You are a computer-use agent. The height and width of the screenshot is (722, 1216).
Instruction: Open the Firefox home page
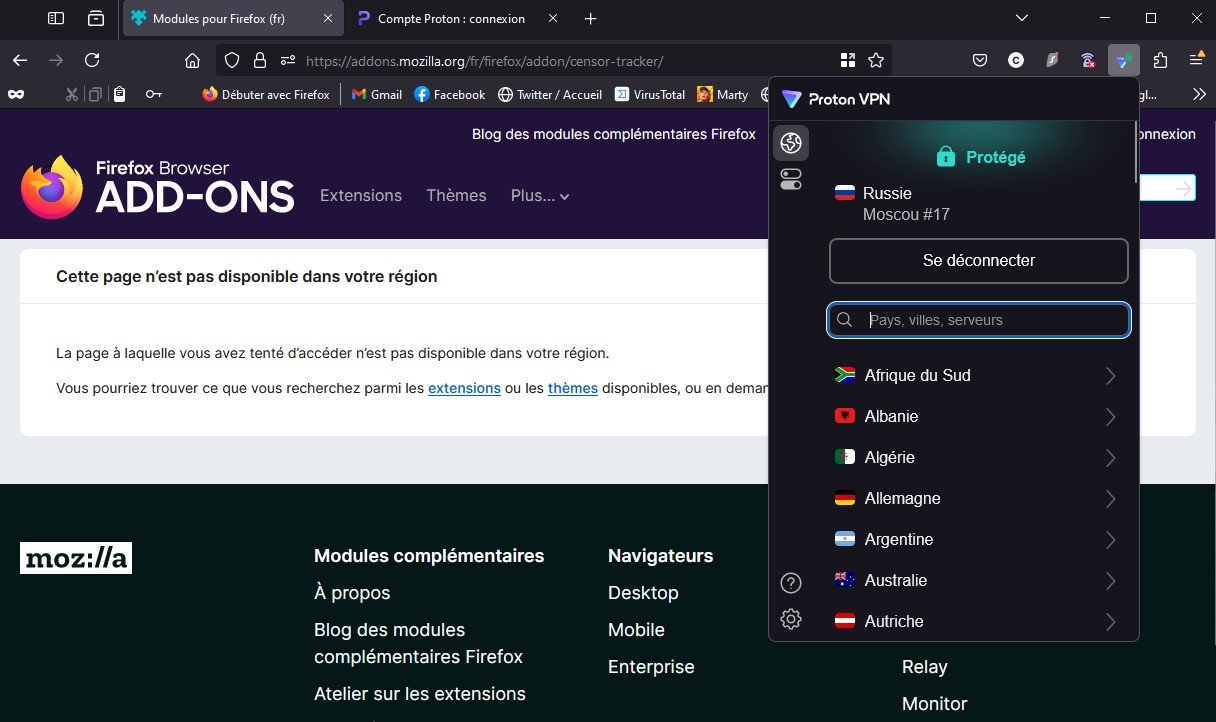193,60
